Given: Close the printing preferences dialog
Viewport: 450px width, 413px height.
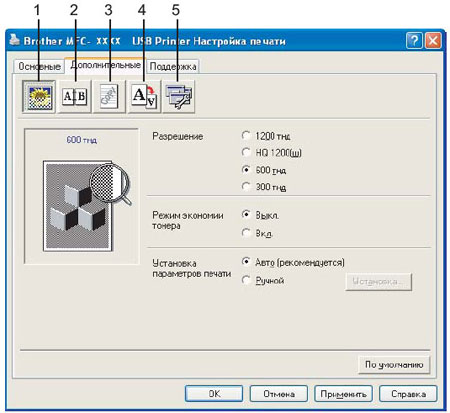Looking at the screenshot, I should [433, 41].
